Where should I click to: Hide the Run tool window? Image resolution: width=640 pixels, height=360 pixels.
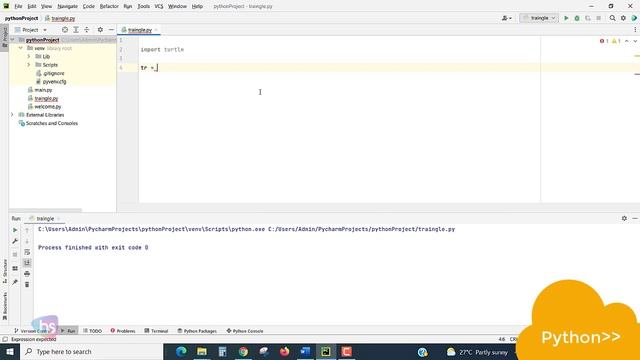[635, 218]
